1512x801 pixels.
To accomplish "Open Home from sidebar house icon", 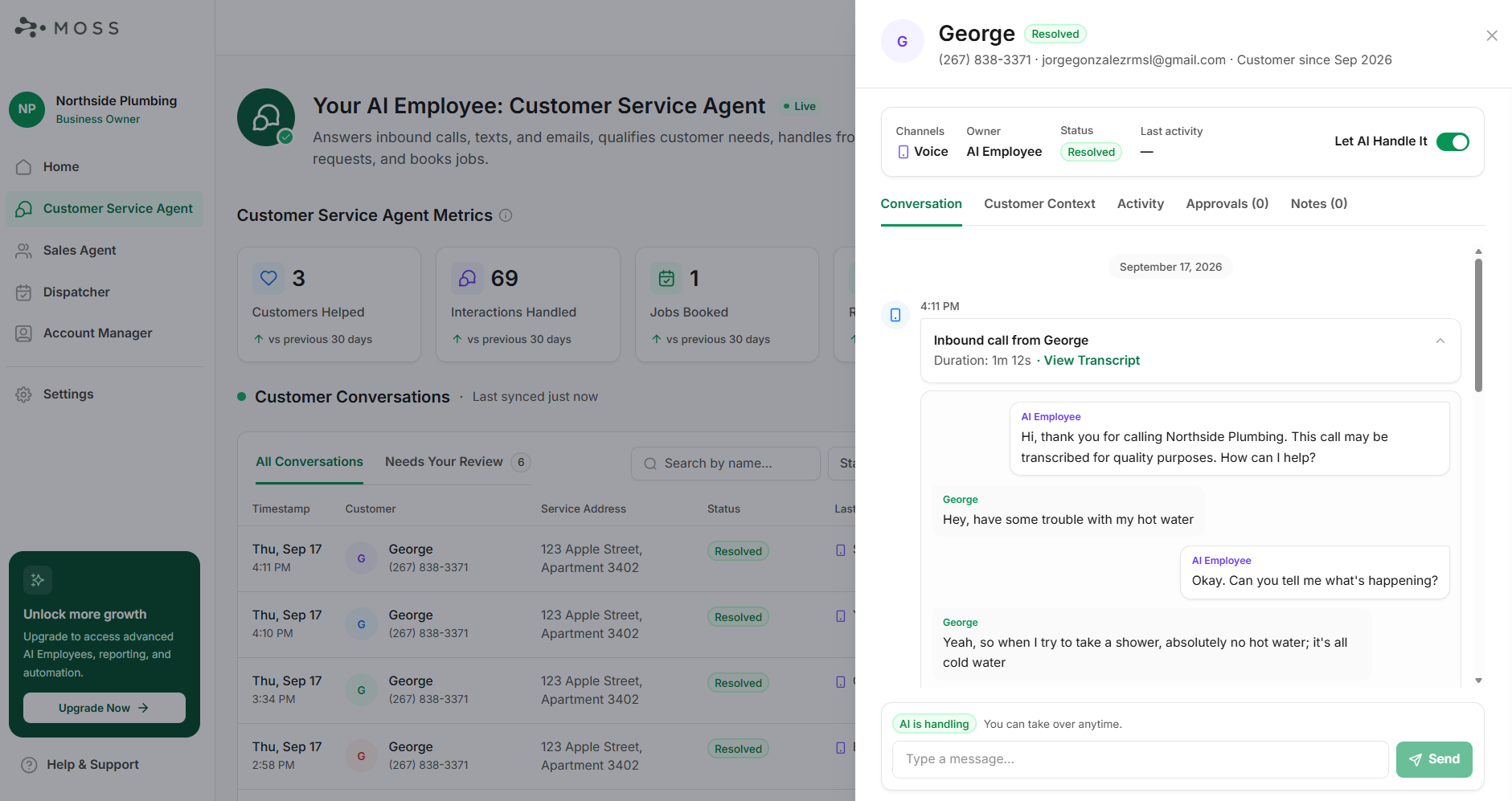I will coord(24,167).
